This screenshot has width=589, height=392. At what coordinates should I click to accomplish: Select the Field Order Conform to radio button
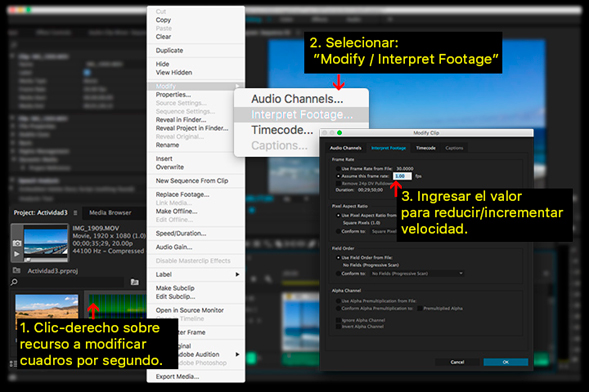(x=338, y=273)
